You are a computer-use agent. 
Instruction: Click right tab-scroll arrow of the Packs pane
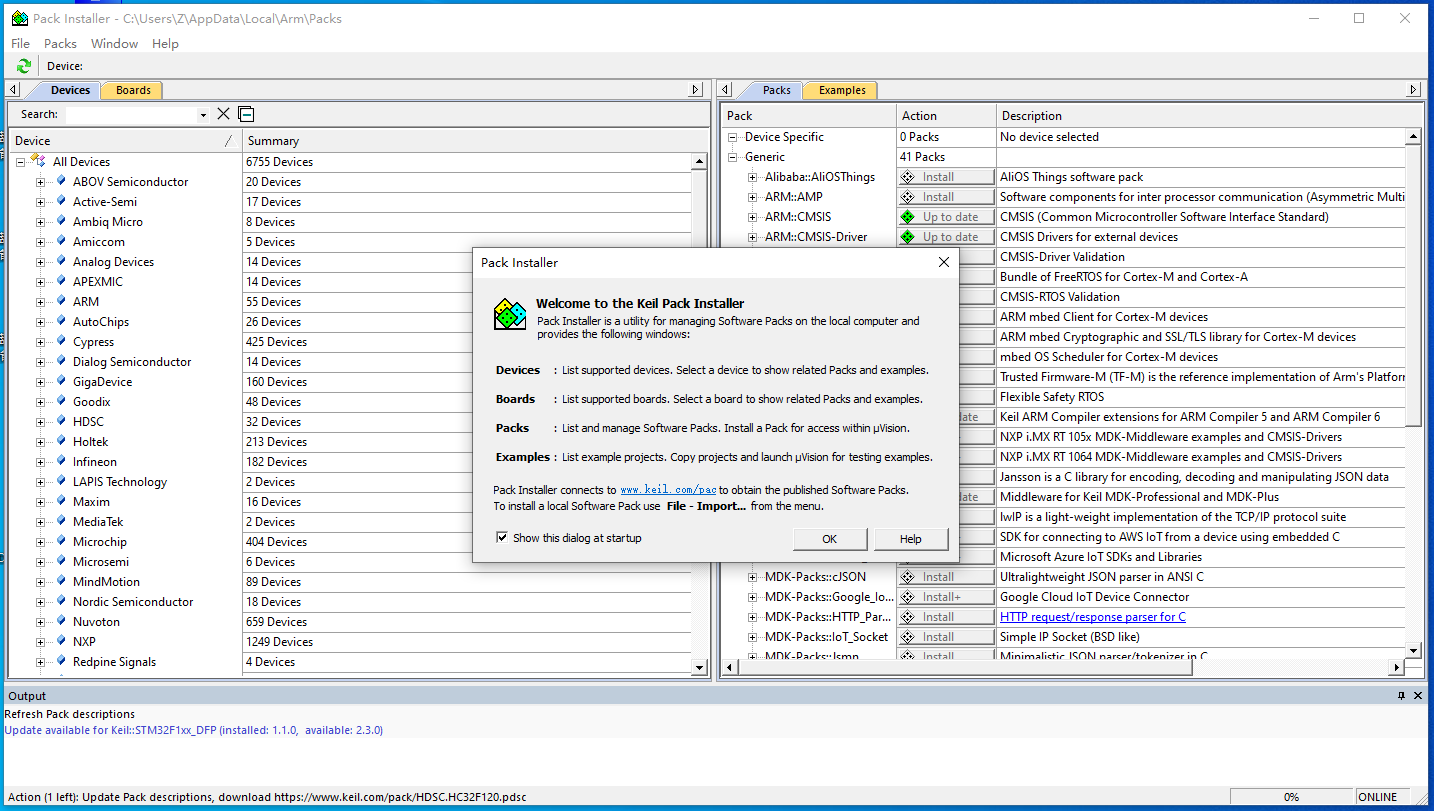[x=1414, y=90]
